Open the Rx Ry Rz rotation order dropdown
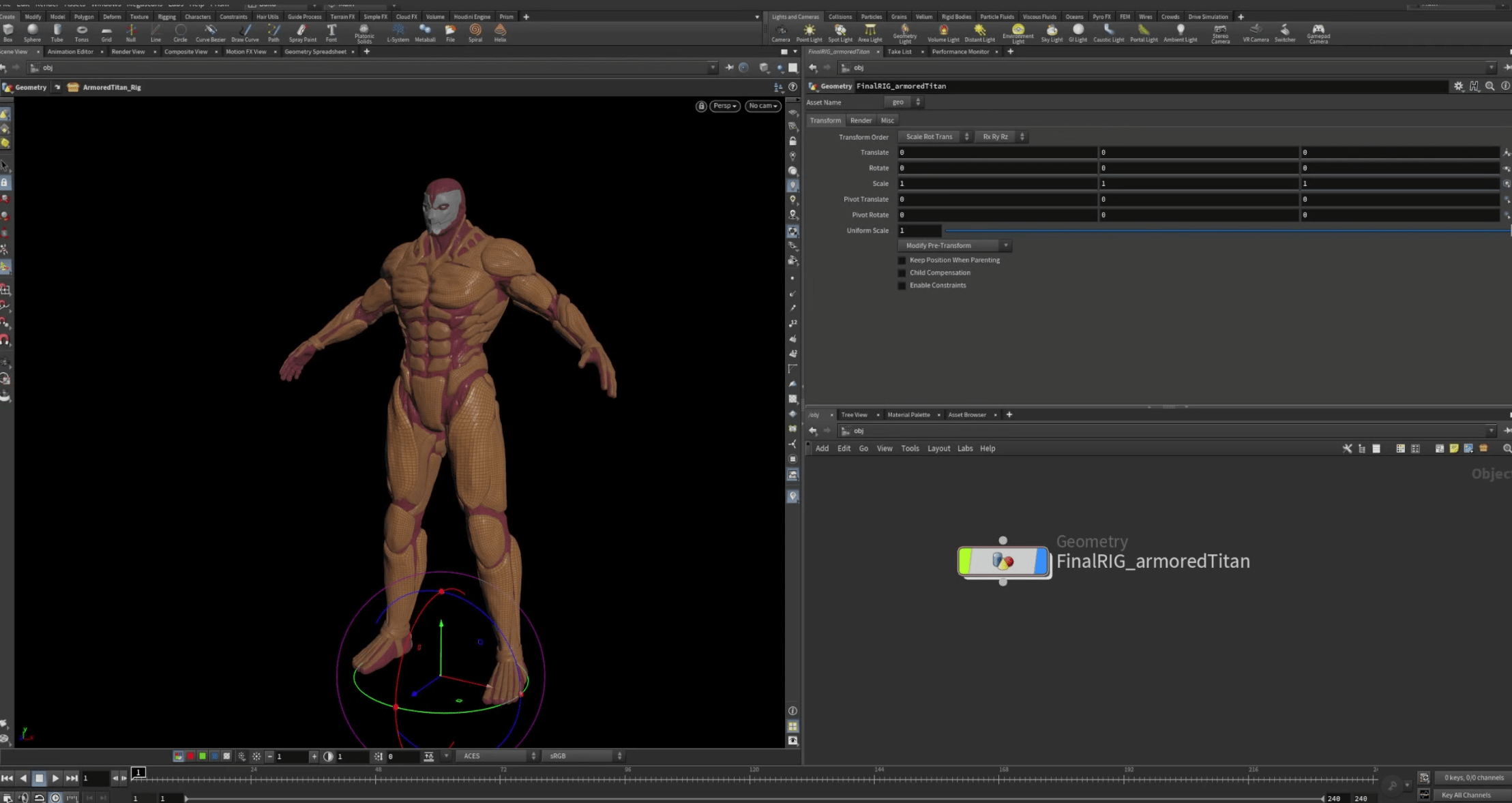This screenshot has width=1512, height=803. 1001,137
